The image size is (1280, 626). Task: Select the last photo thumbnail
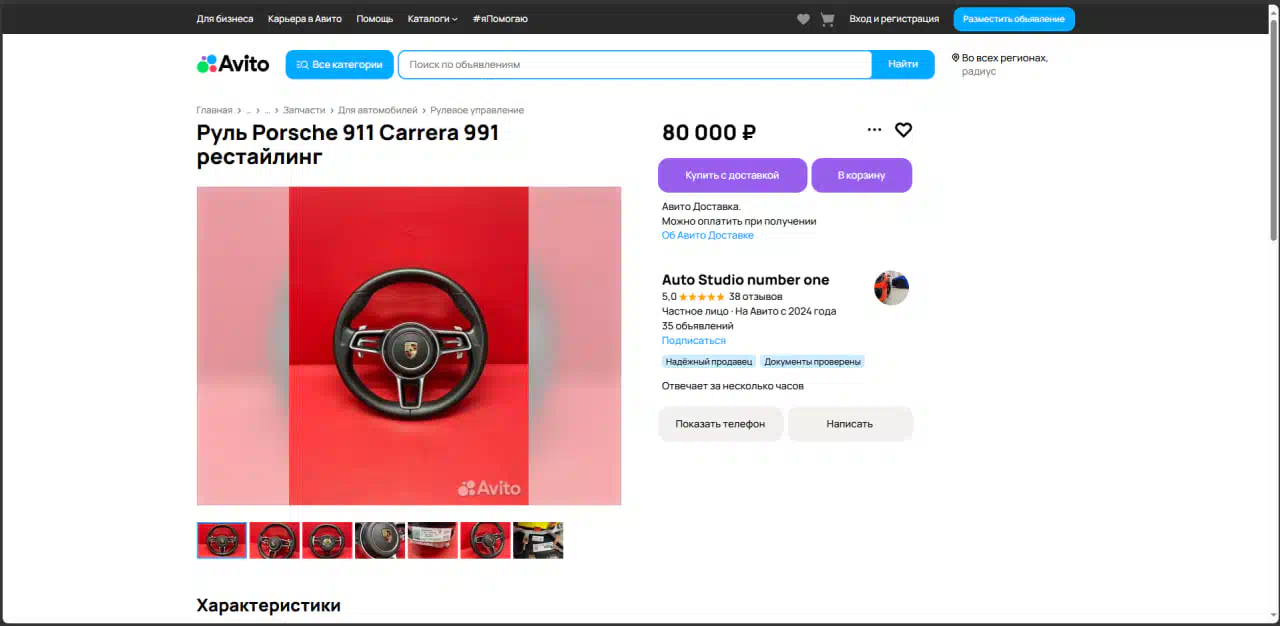coord(538,540)
